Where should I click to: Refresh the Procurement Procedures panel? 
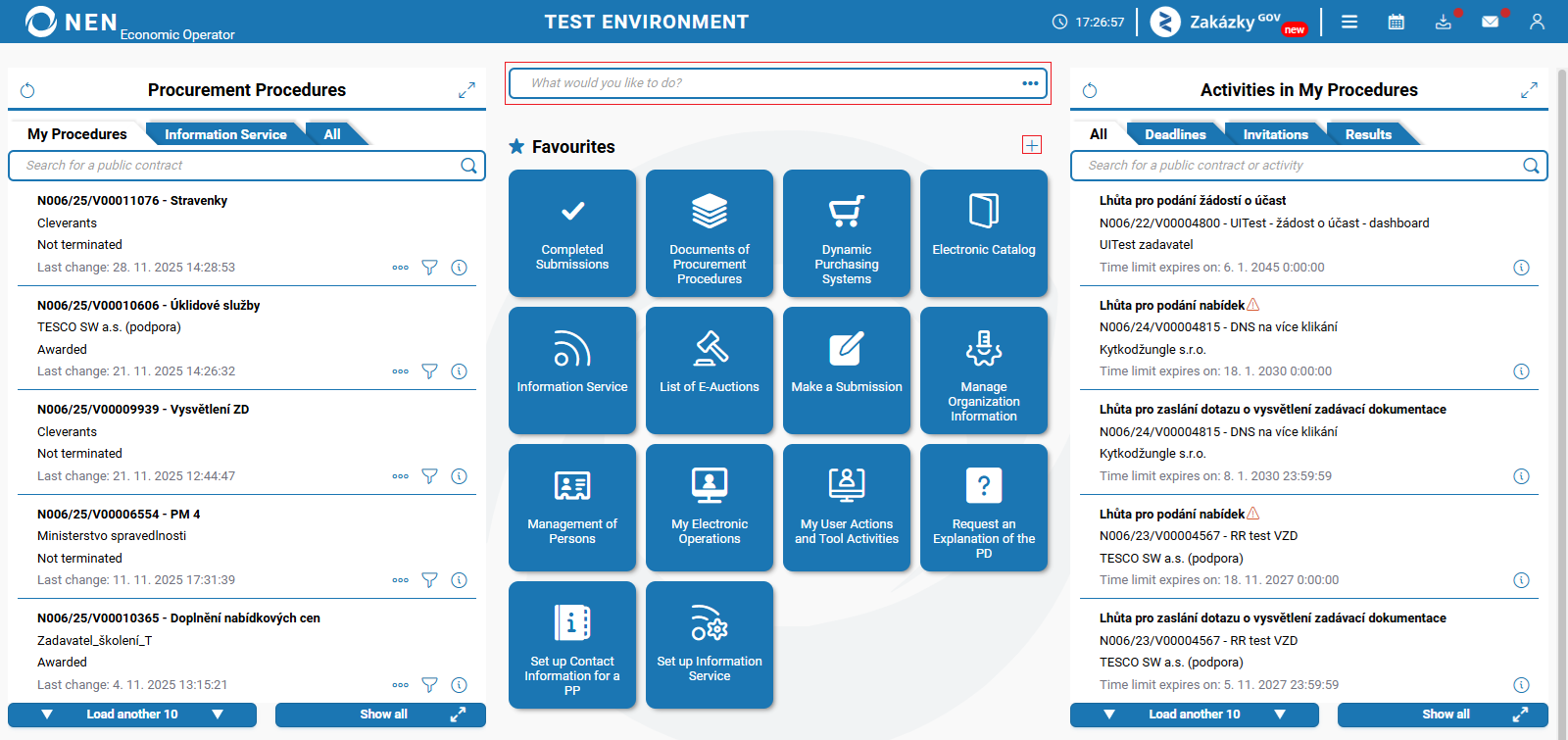(x=27, y=90)
